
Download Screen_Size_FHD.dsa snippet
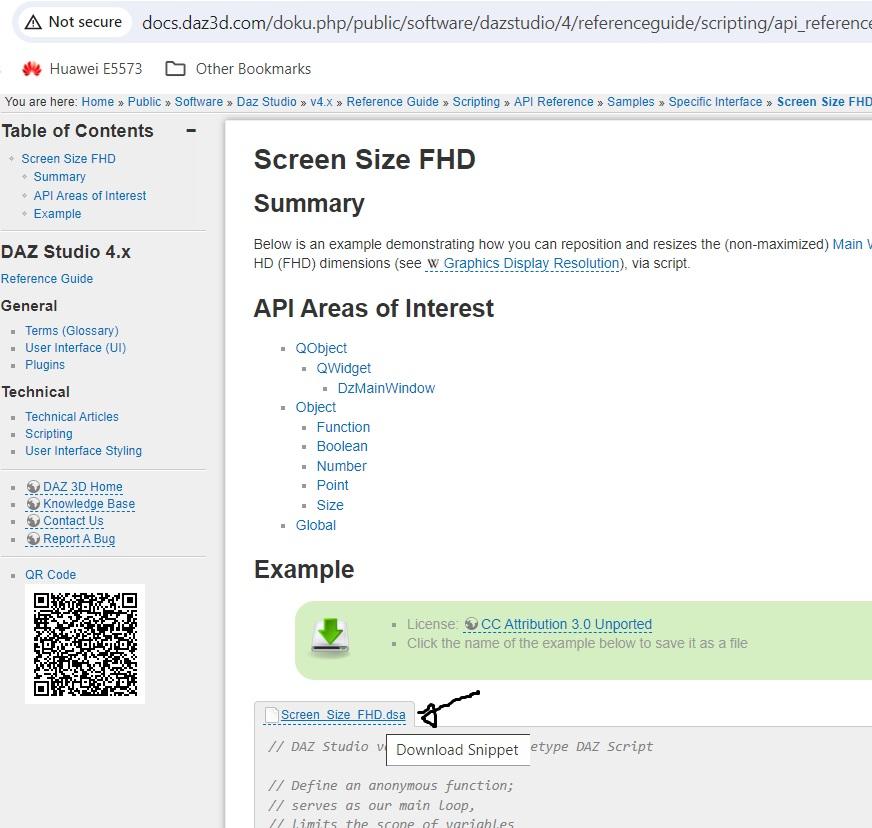pyautogui.click(x=343, y=715)
